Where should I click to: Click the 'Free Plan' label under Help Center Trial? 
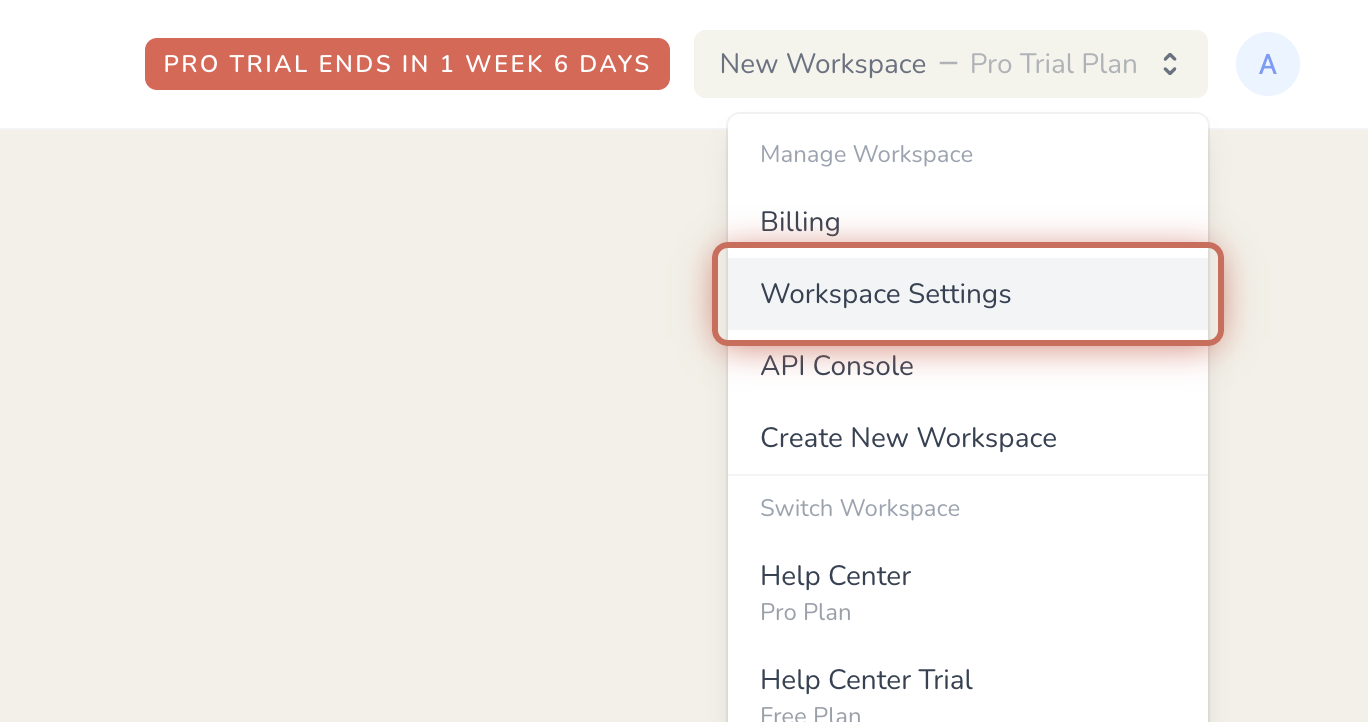810,714
